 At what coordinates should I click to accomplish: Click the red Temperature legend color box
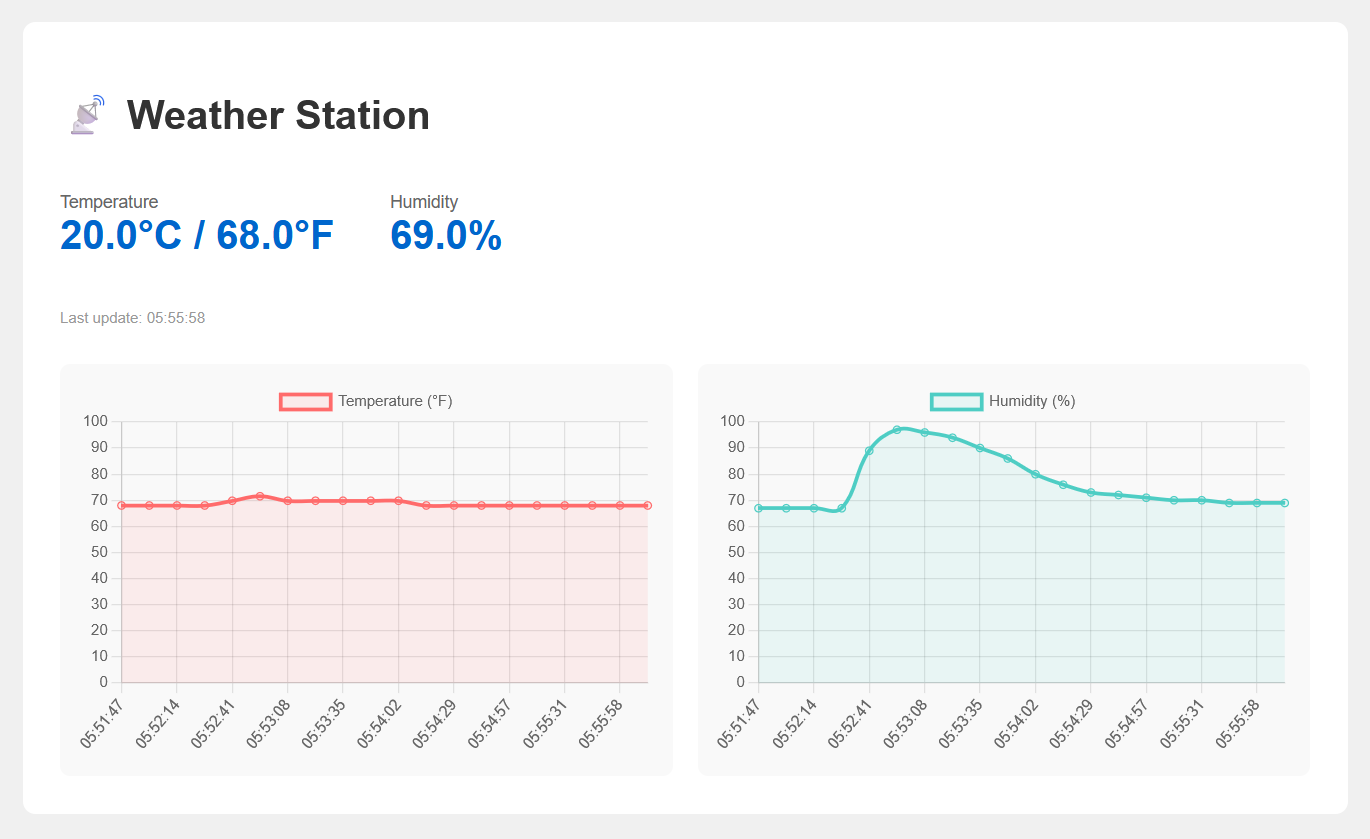(305, 401)
